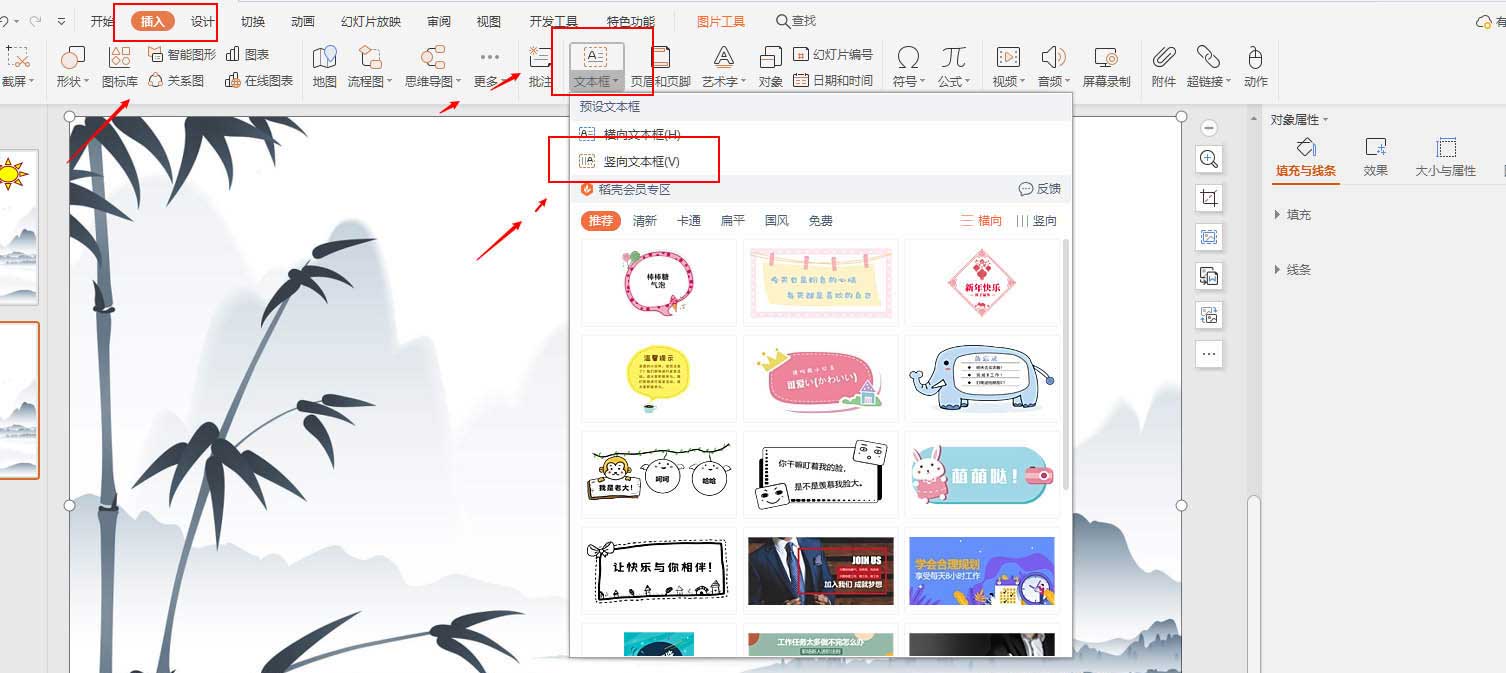This screenshot has height=673, width=1506.
Task: Open the 流程图 flowchart tool
Action: click(370, 66)
